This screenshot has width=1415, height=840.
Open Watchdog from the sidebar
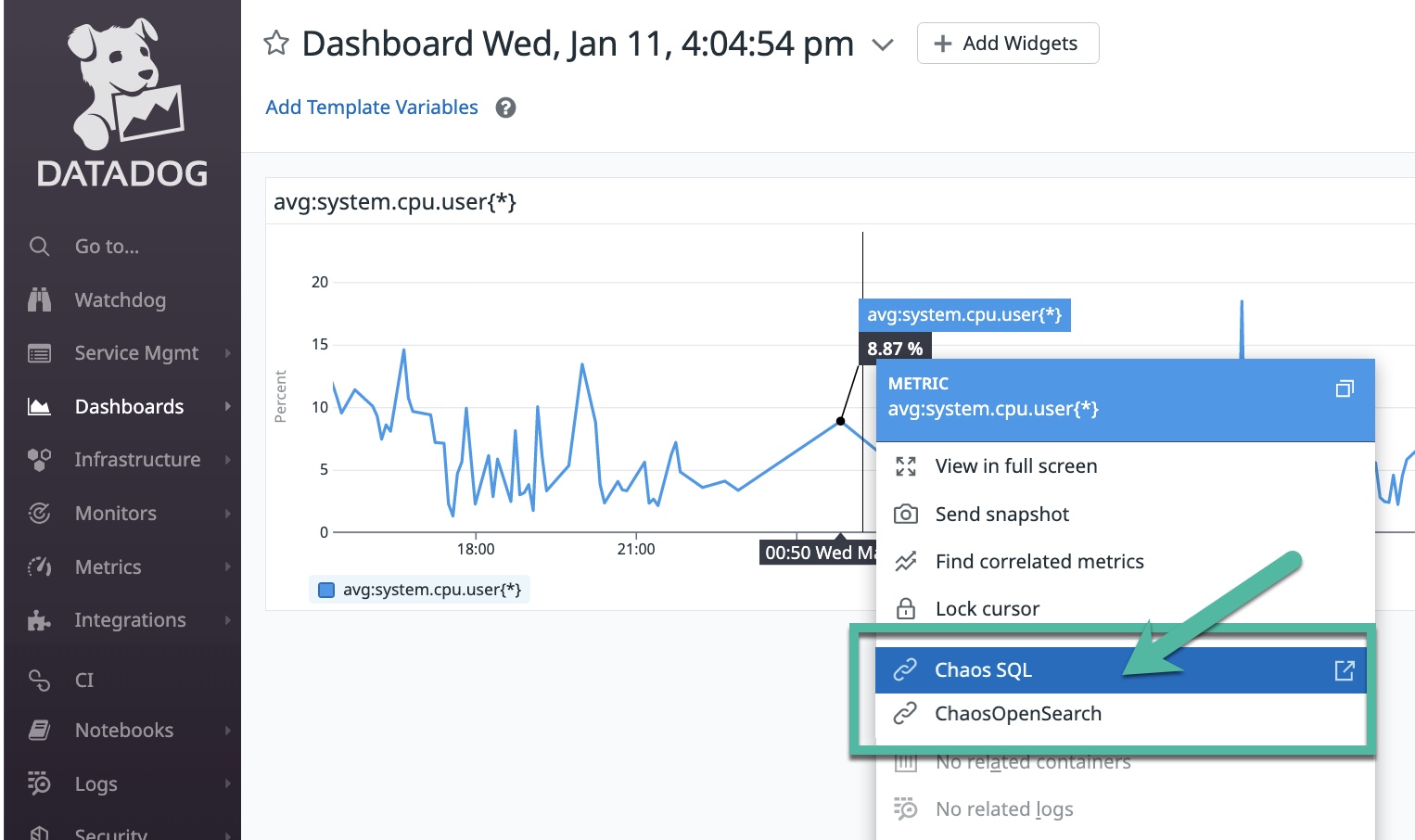point(121,300)
